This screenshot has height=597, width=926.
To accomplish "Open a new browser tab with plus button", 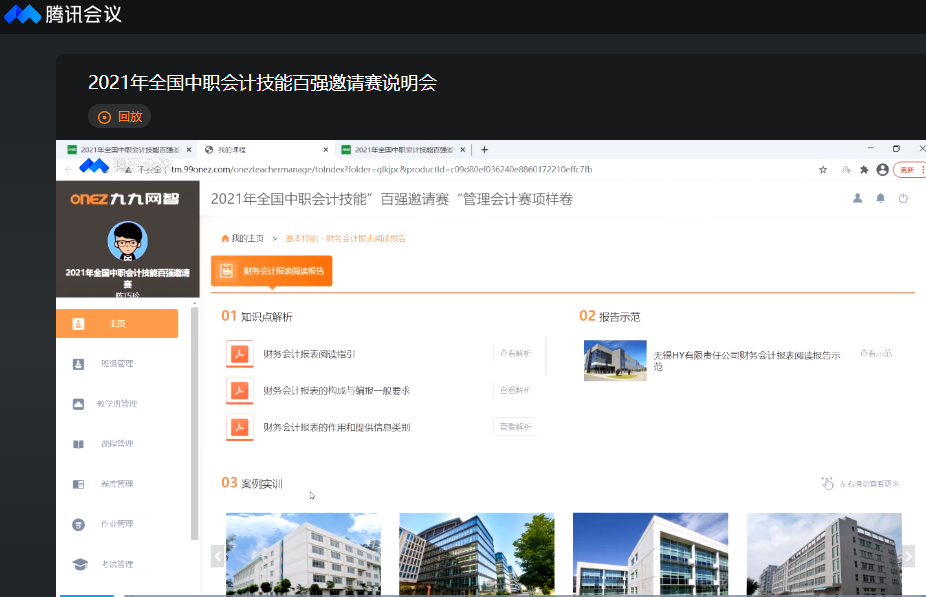I will pyautogui.click(x=485, y=150).
